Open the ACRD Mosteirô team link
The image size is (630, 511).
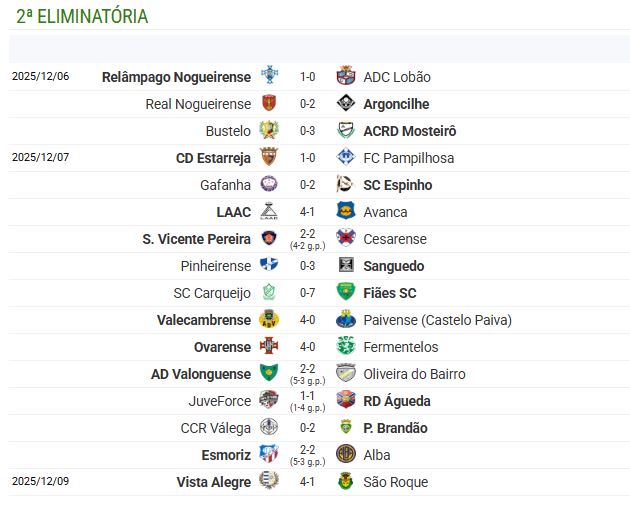click(x=409, y=131)
